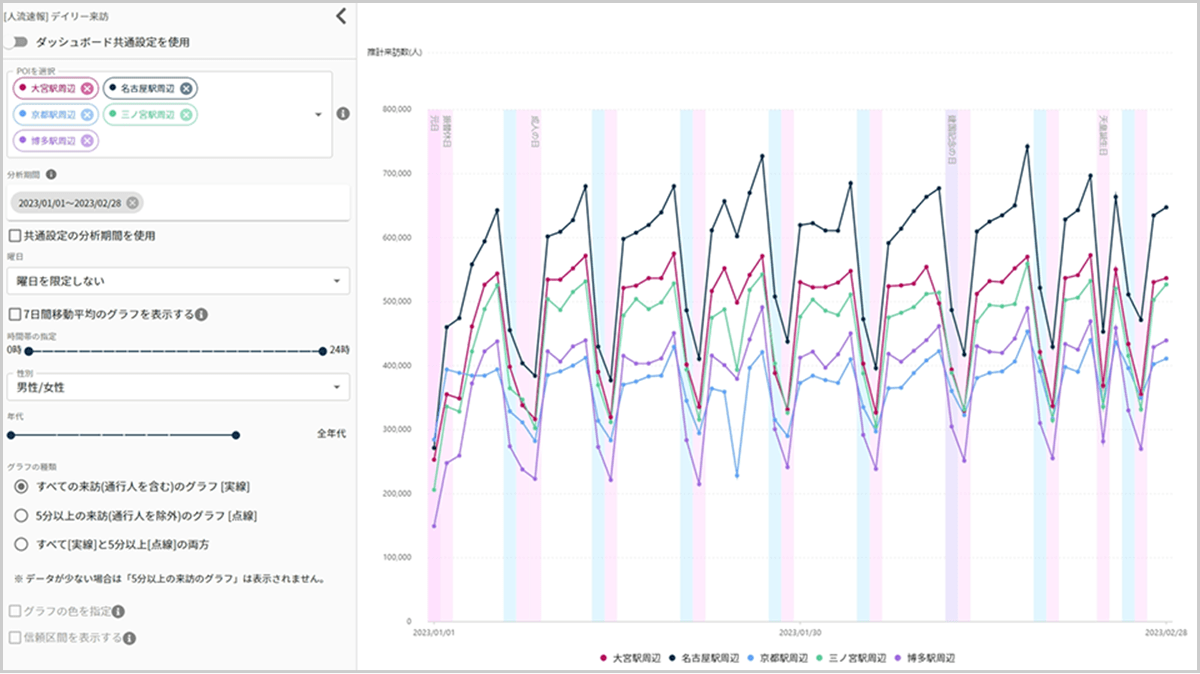
Task: Click info icon beside POI selector
Action: (x=342, y=114)
